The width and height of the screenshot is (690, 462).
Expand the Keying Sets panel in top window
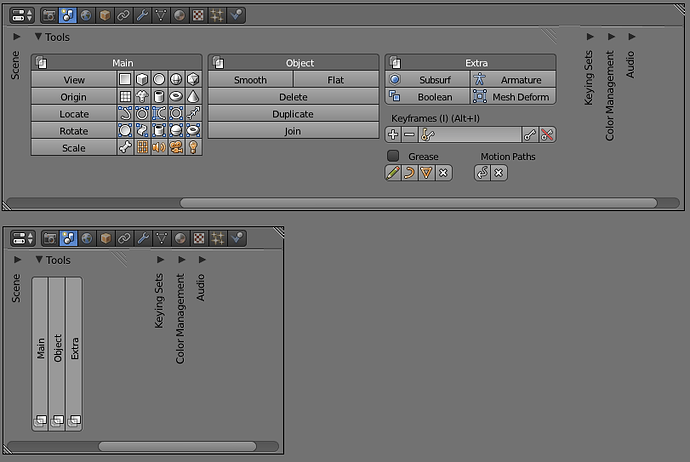(x=590, y=37)
